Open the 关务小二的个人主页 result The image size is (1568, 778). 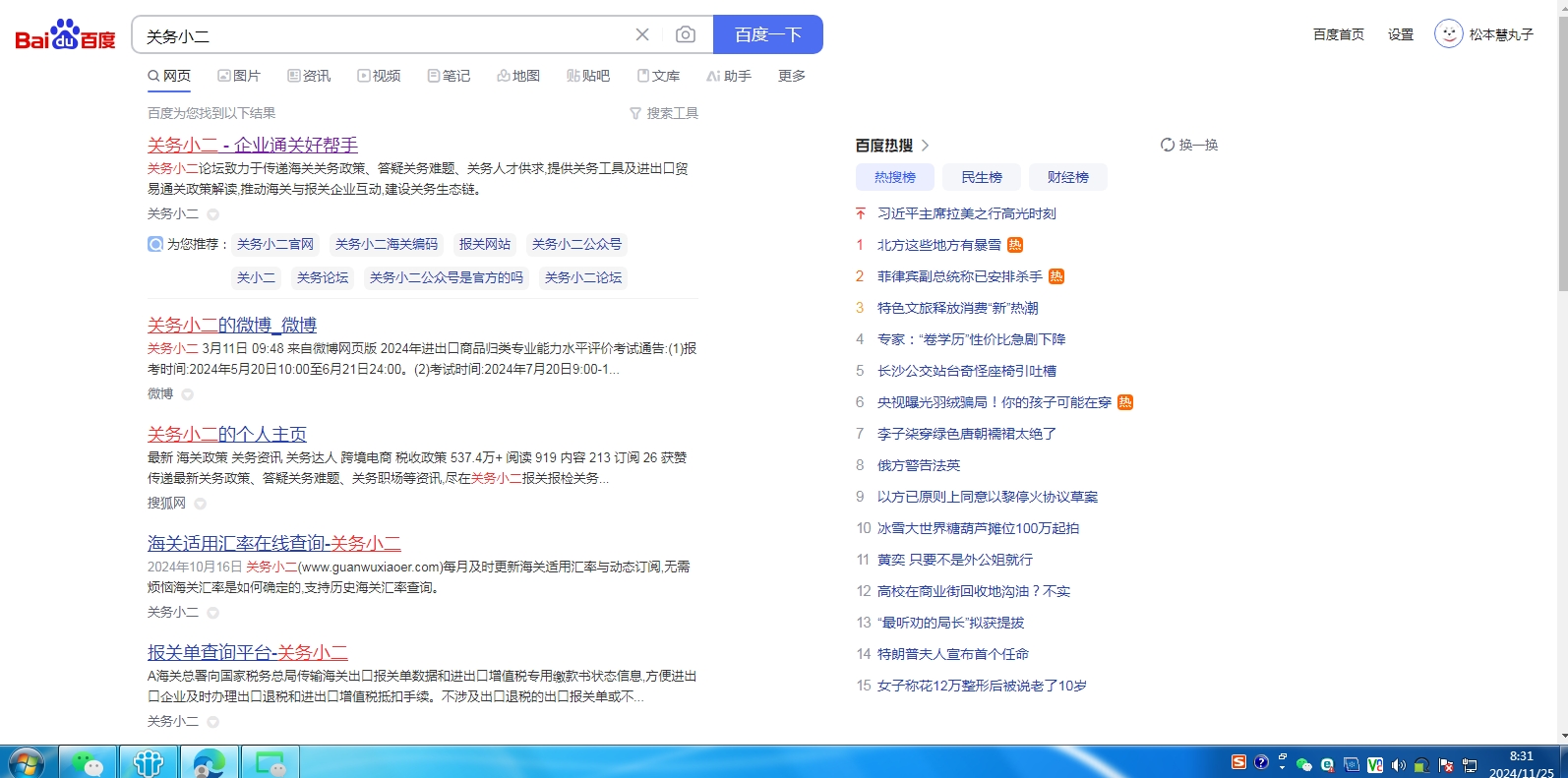click(x=227, y=434)
